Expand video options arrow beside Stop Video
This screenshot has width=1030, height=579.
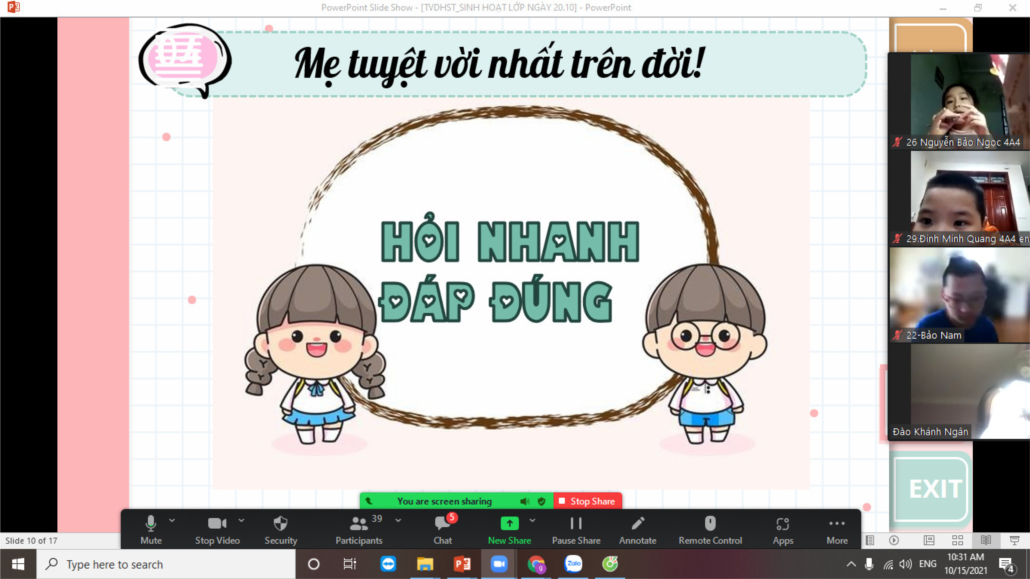pyautogui.click(x=241, y=520)
